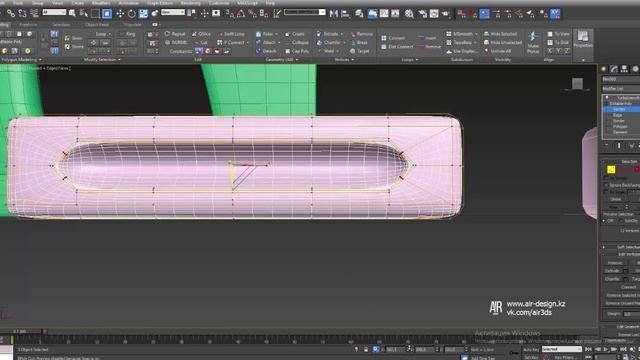Click the Play Animation button
This screenshot has height=360, width=640.
[x=606, y=349]
